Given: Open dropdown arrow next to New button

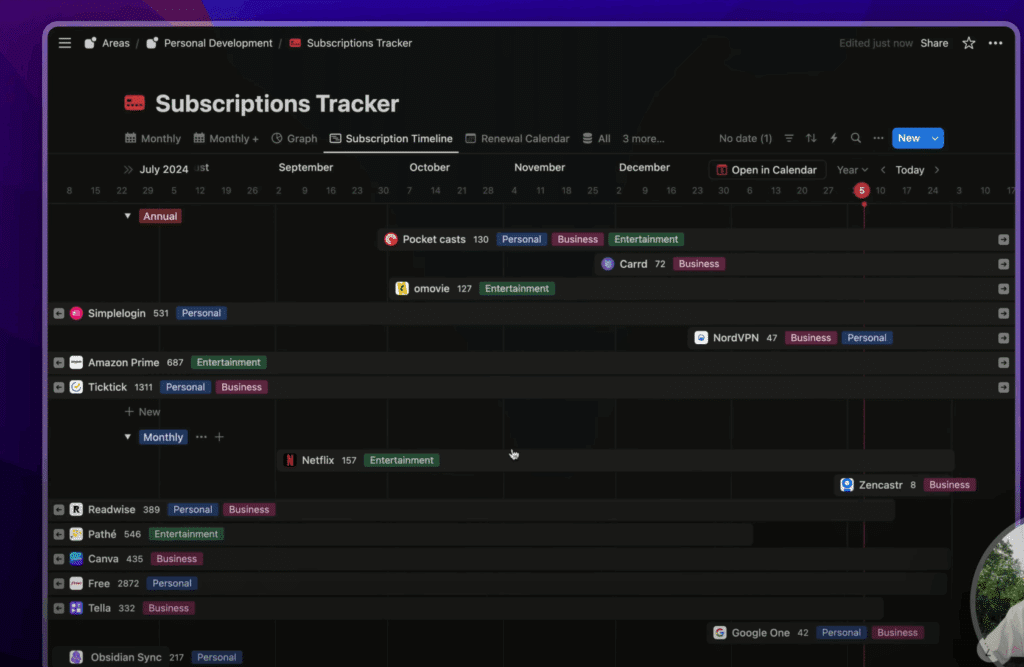Looking at the screenshot, I should click(935, 138).
